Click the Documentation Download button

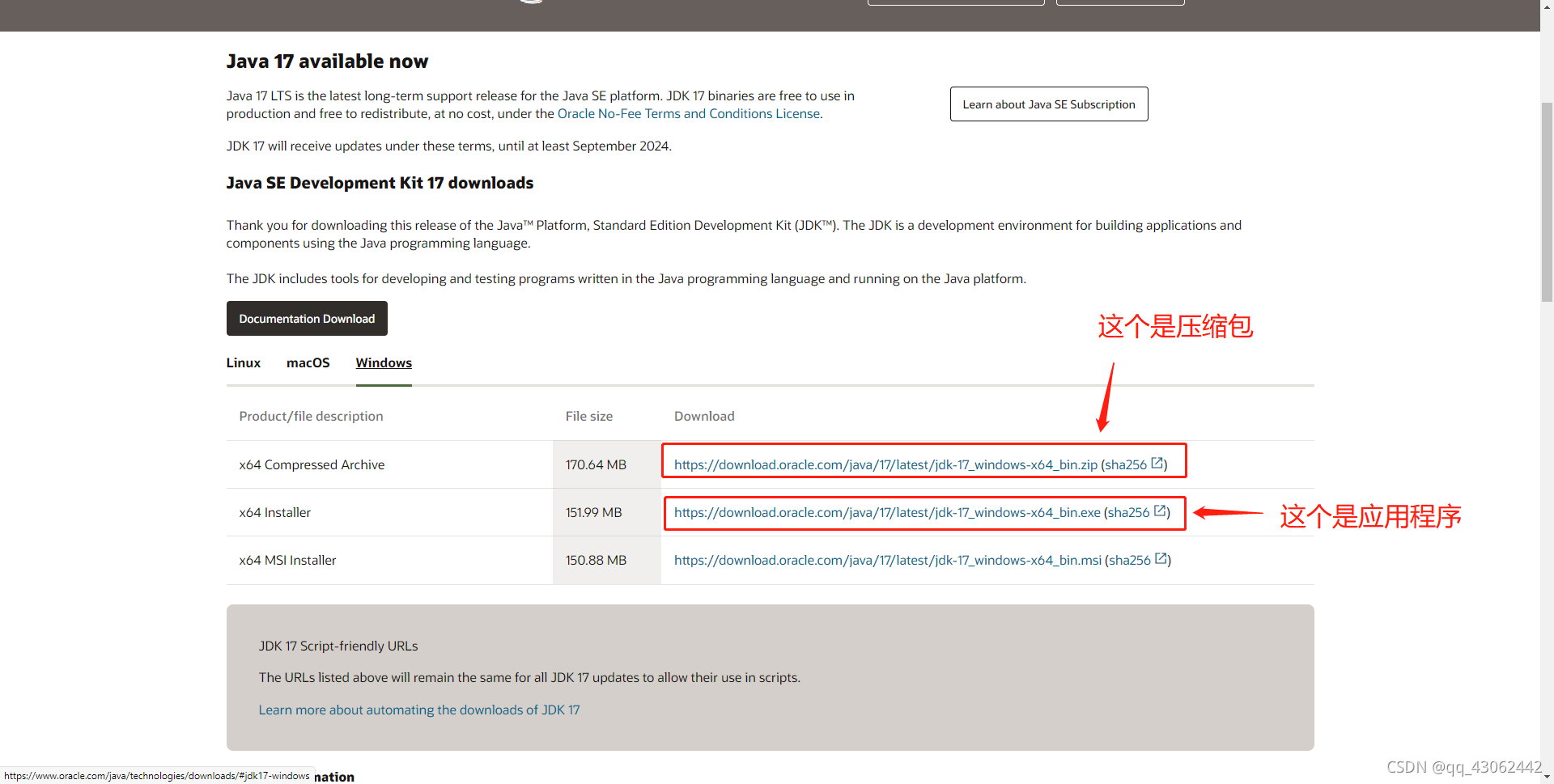[x=307, y=319]
